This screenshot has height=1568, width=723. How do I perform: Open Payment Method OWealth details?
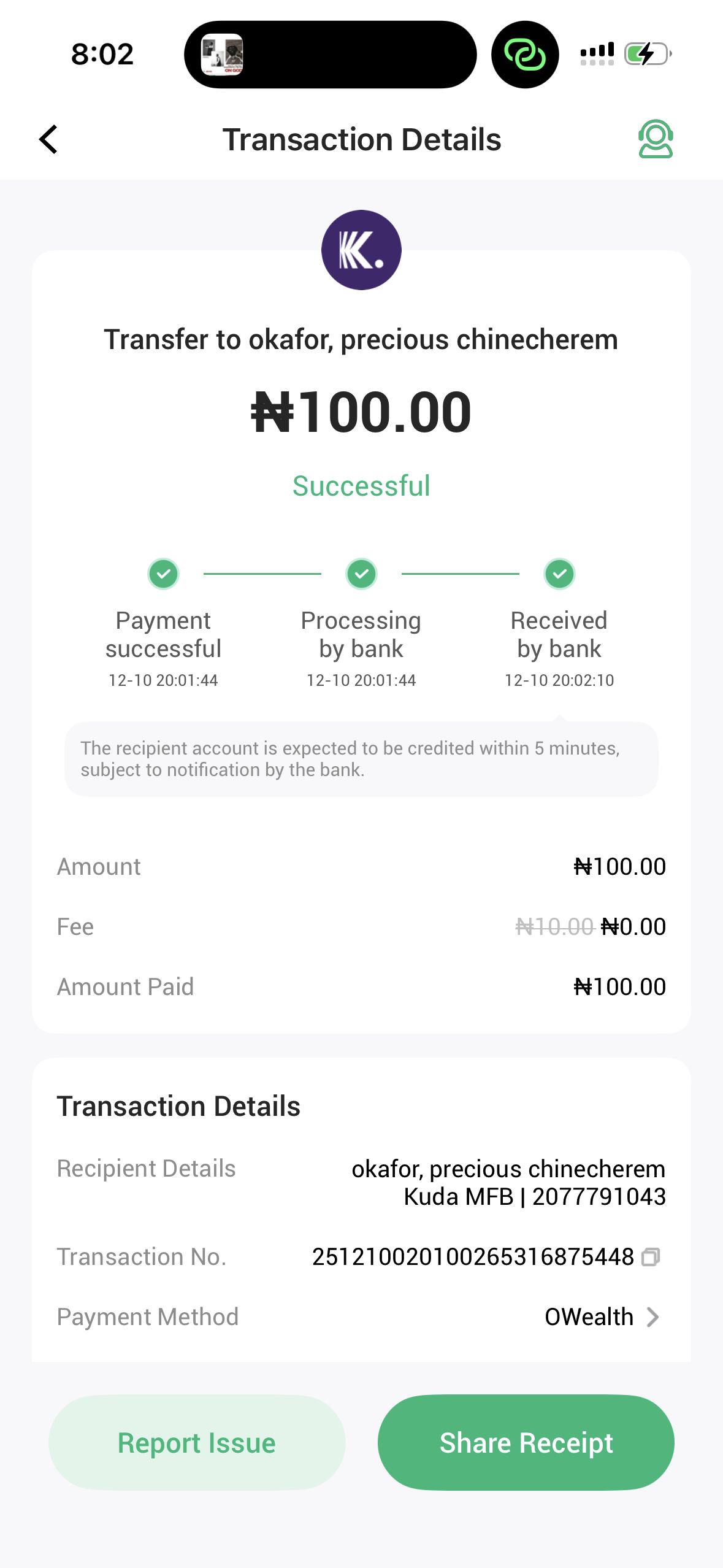click(x=589, y=1317)
